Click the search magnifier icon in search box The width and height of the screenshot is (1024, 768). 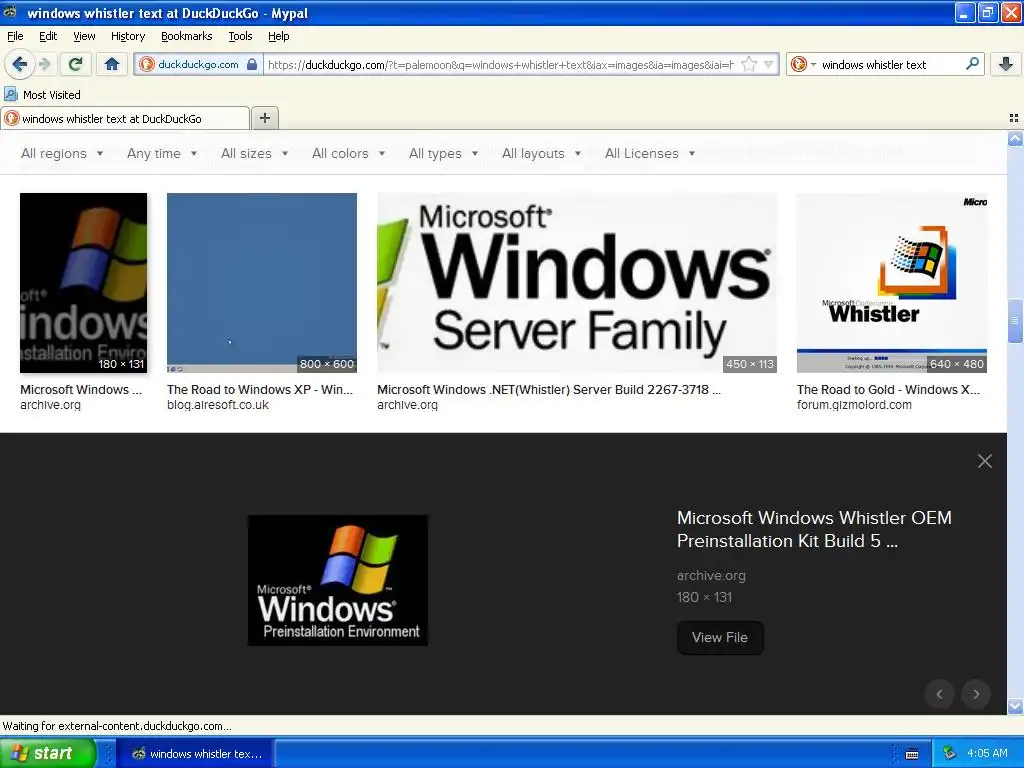pyautogui.click(x=972, y=64)
